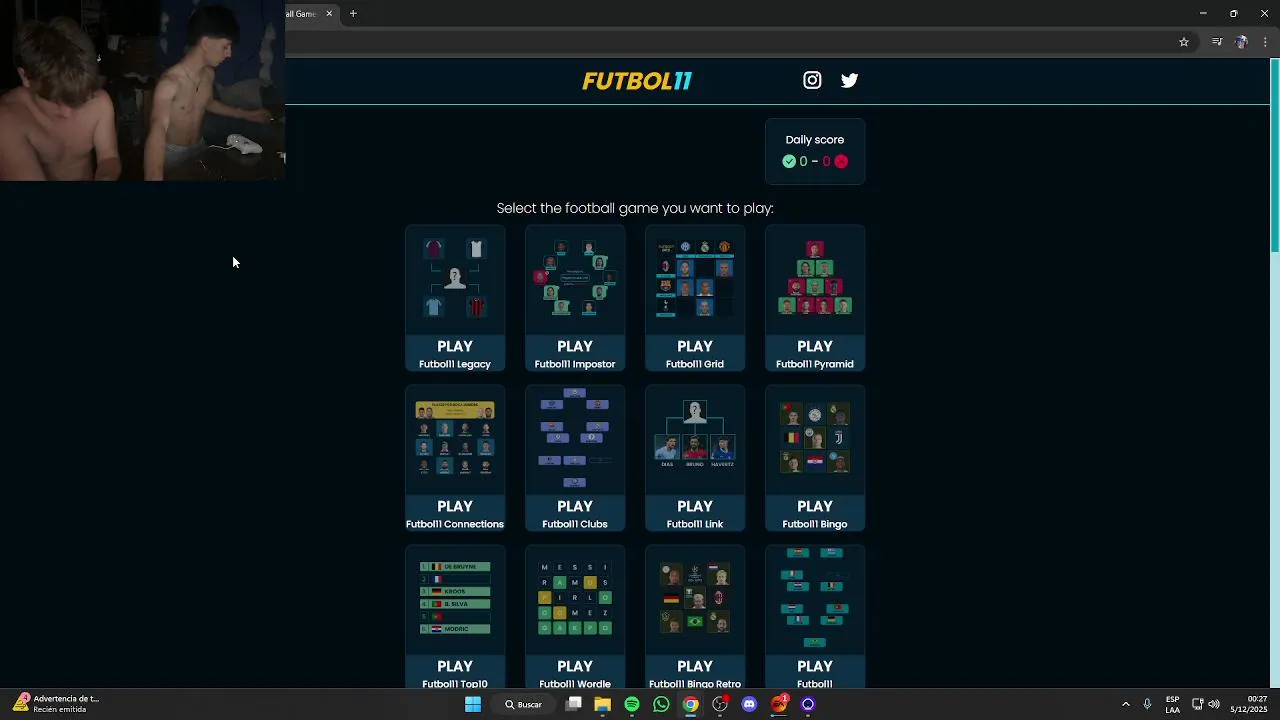Viewport: 1280px width, 720px height.
Task: Click the page vertical scrollbar thumb
Action: 1274,156
